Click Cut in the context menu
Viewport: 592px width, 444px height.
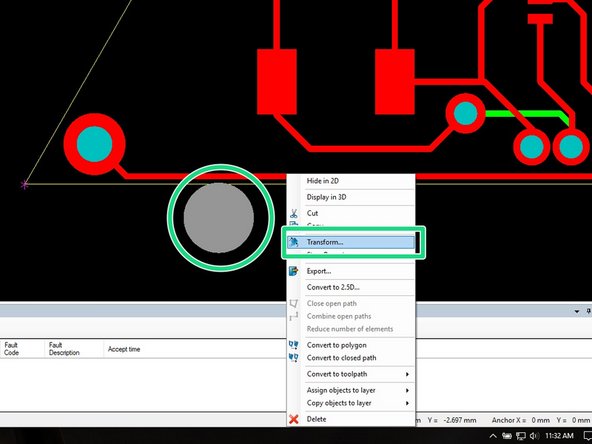[x=351, y=213]
